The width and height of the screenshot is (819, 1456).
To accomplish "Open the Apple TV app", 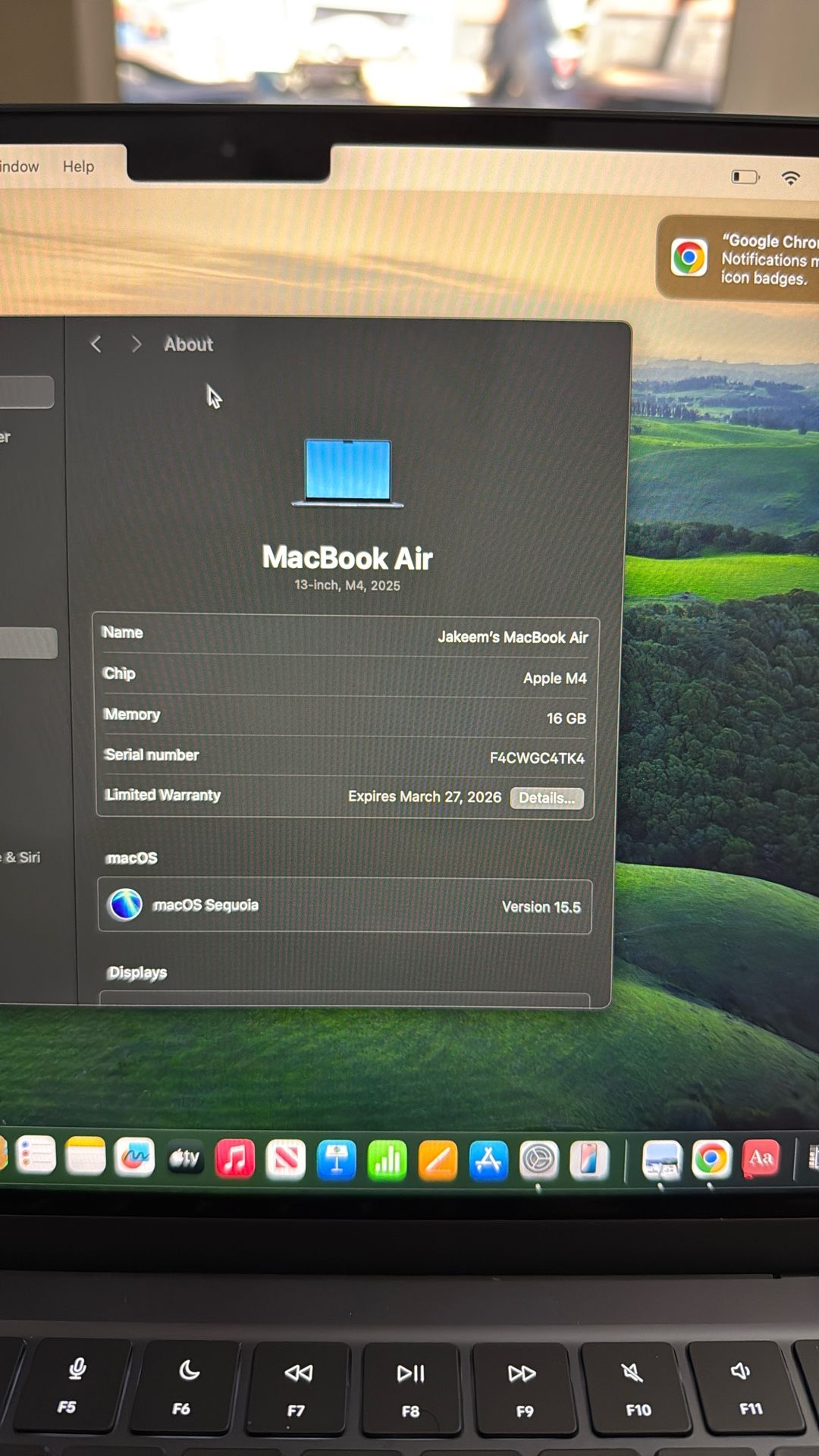I will 184,1158.
